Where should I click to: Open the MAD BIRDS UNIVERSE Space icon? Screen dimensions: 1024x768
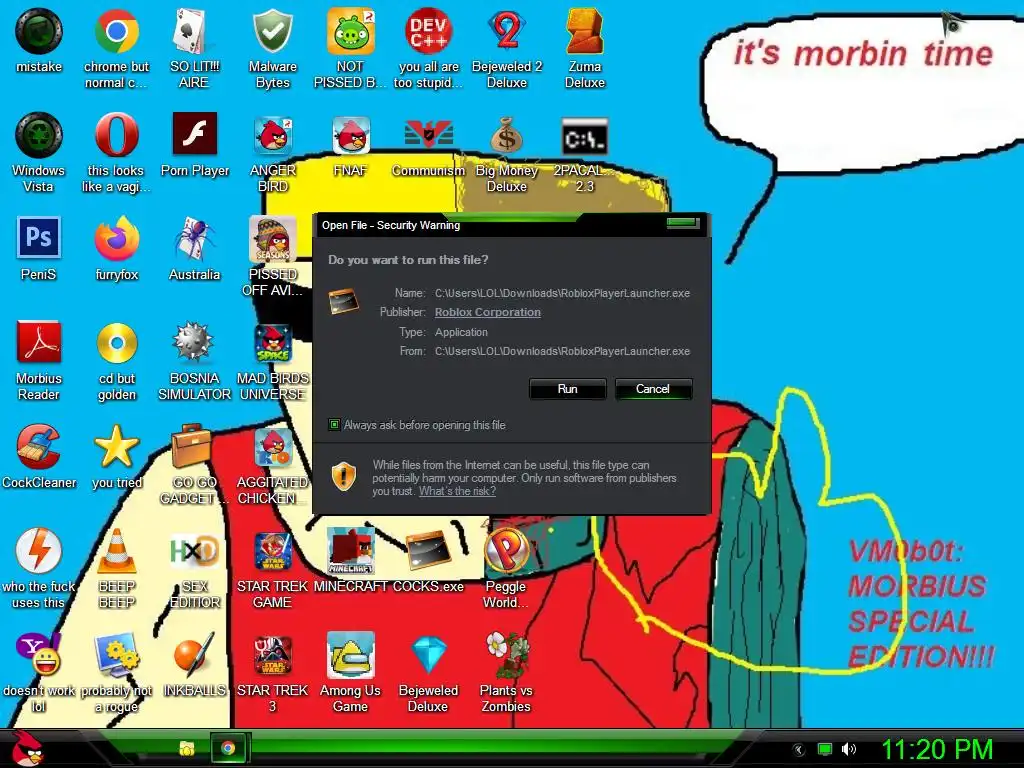[x=272, y=343]
